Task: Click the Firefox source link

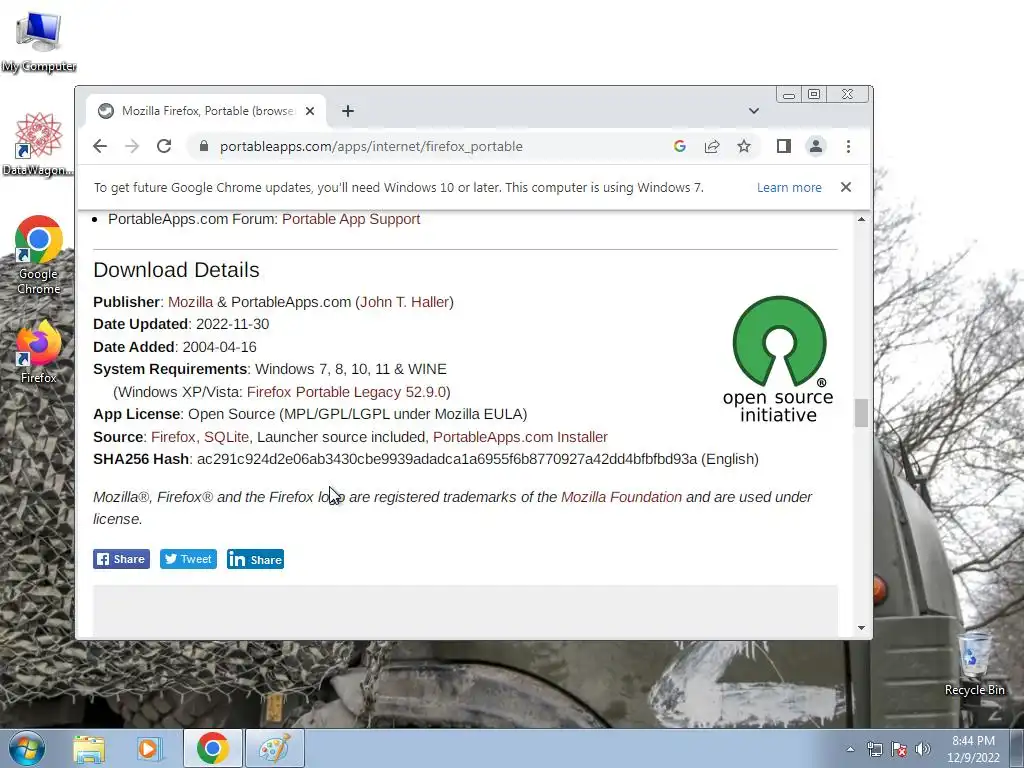Action: click(173, 437)
